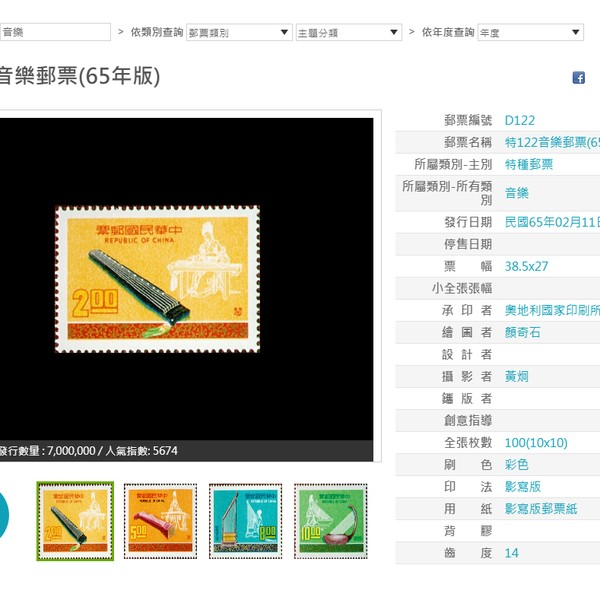Open the 年度 dropdown

pyautogui.click(x=530, y=33)
